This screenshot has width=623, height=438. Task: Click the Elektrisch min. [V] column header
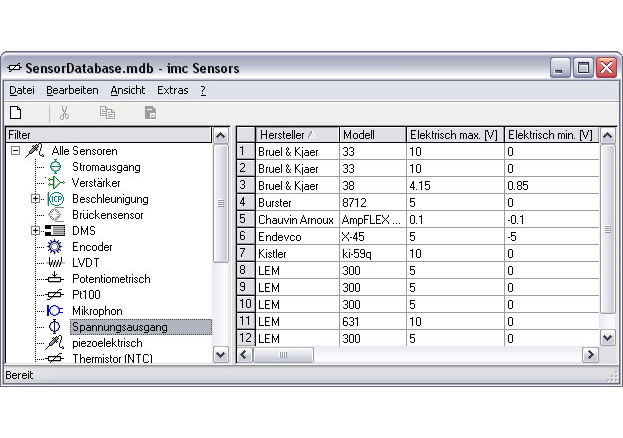[x=552, y=135]
